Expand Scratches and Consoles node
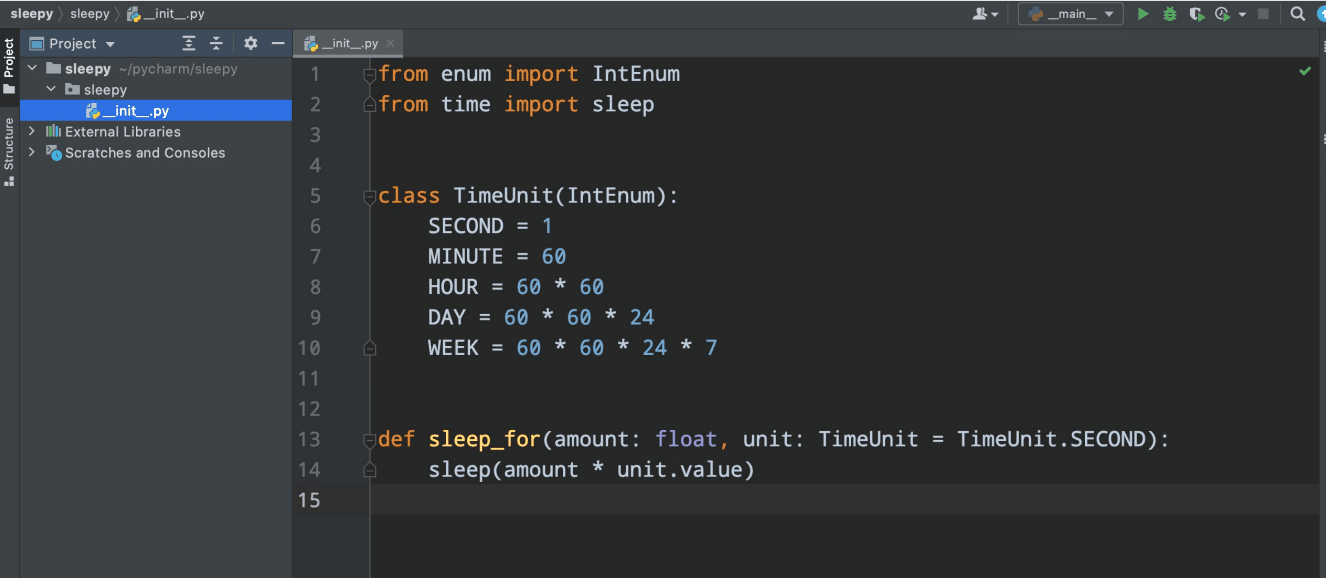The height and width of the screenshot is (578, 1326). 32,152
